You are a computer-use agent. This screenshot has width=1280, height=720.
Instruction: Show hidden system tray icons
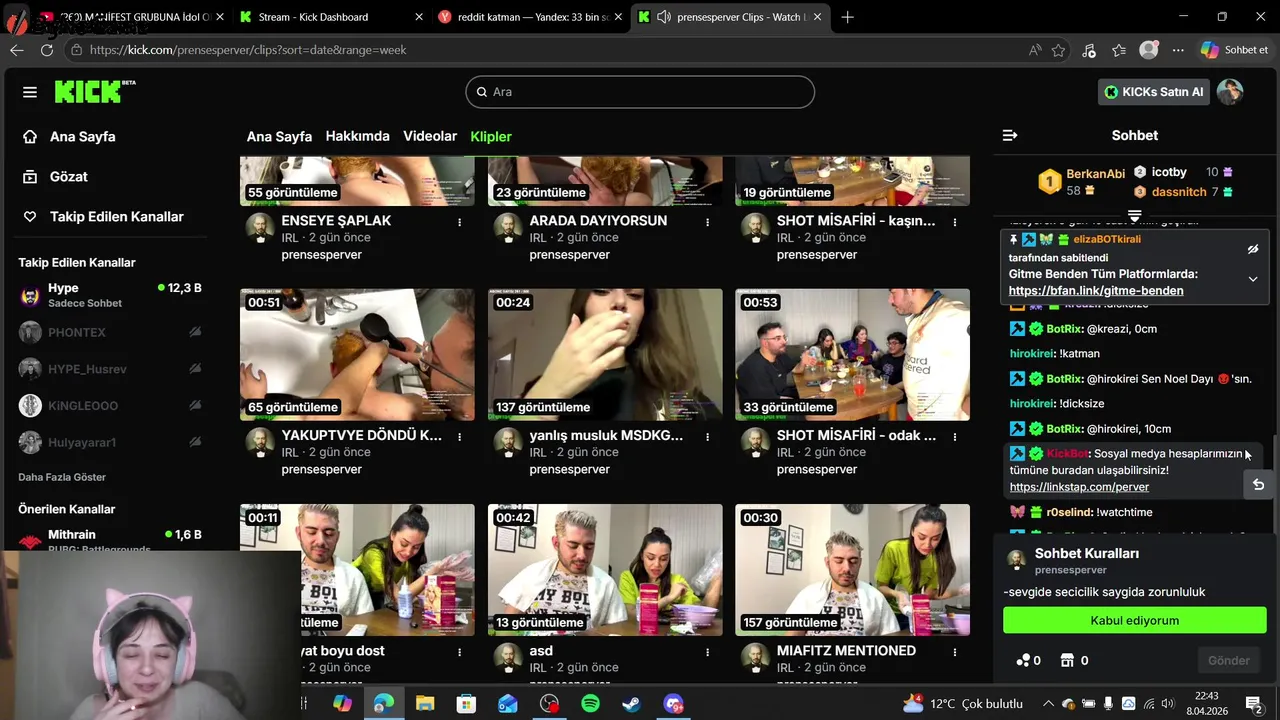(1047, 704)
